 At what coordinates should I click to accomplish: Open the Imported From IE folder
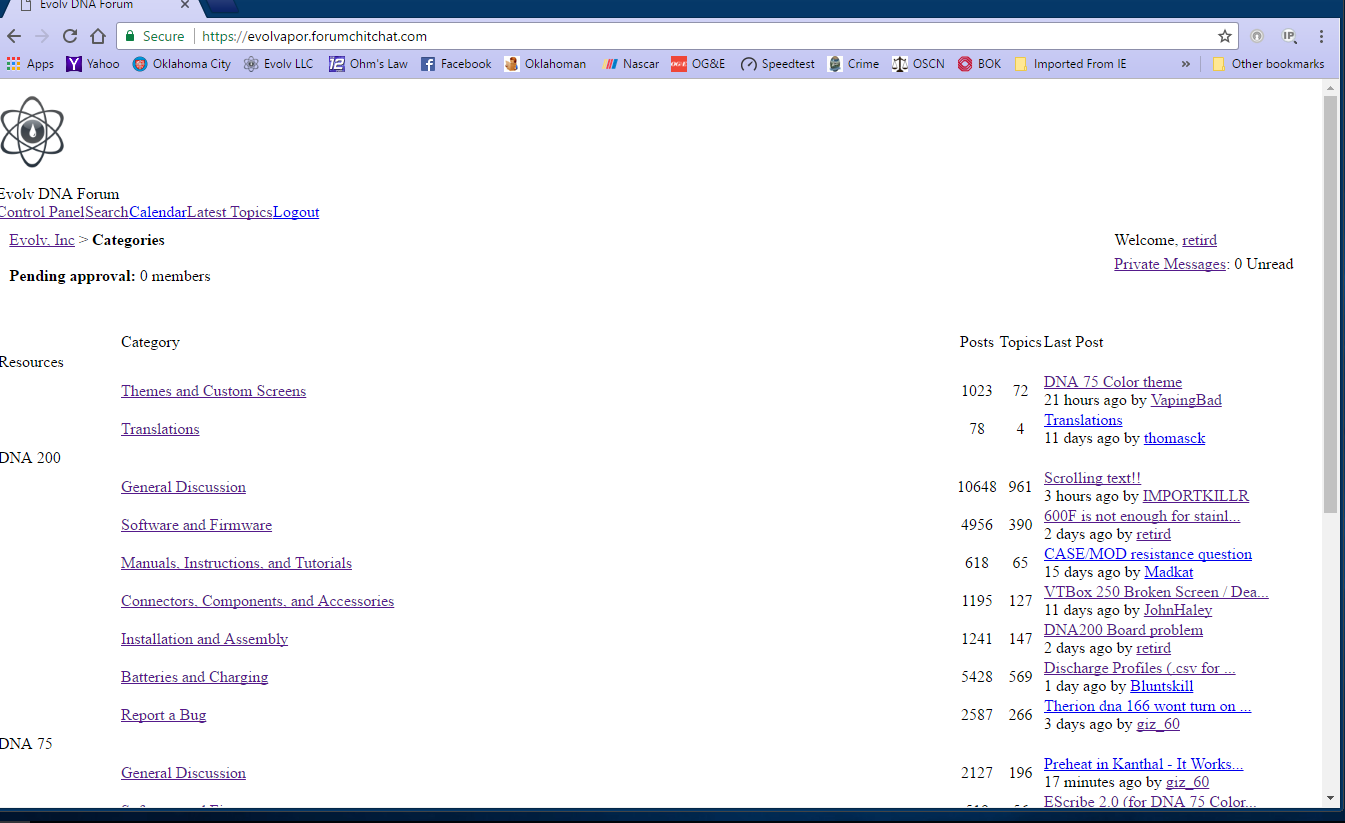pos(1070,64)
